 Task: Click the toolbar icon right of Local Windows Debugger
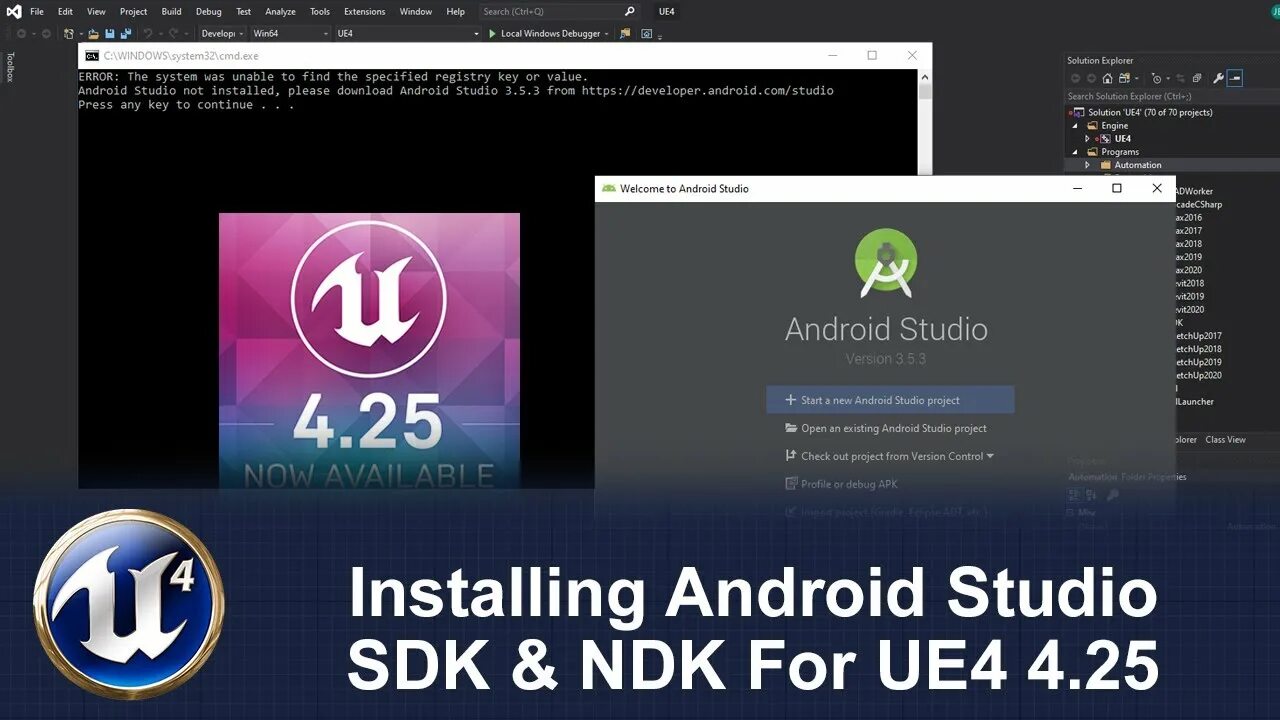coord(625,33)
